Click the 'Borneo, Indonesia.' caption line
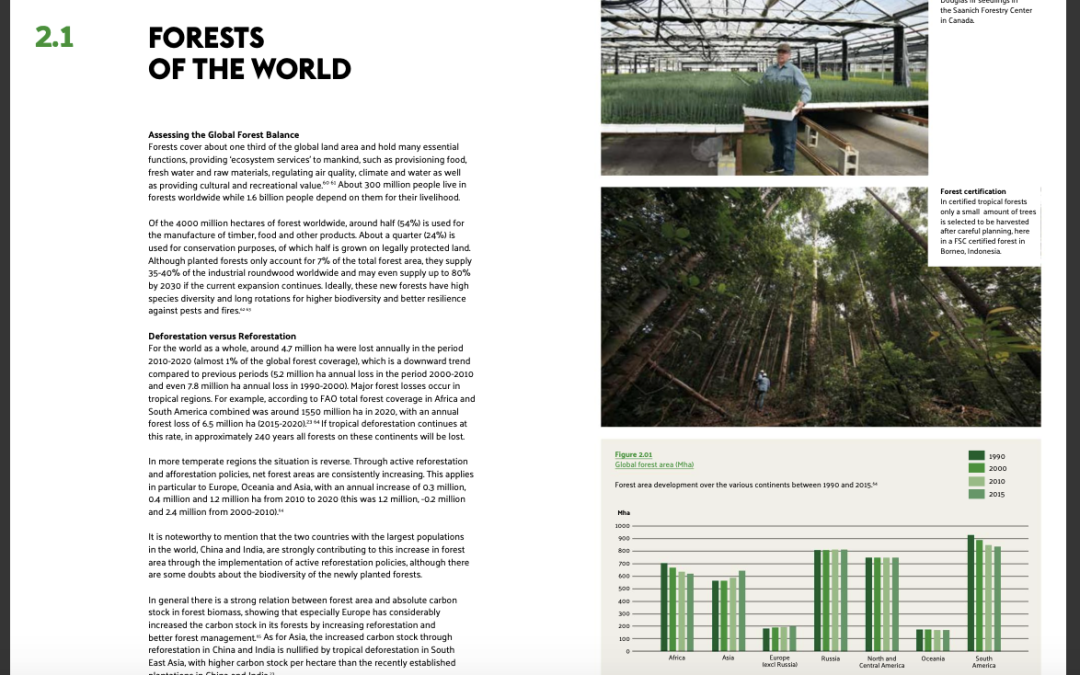The width and height of the screenshot is (1080, 675). 970,251
